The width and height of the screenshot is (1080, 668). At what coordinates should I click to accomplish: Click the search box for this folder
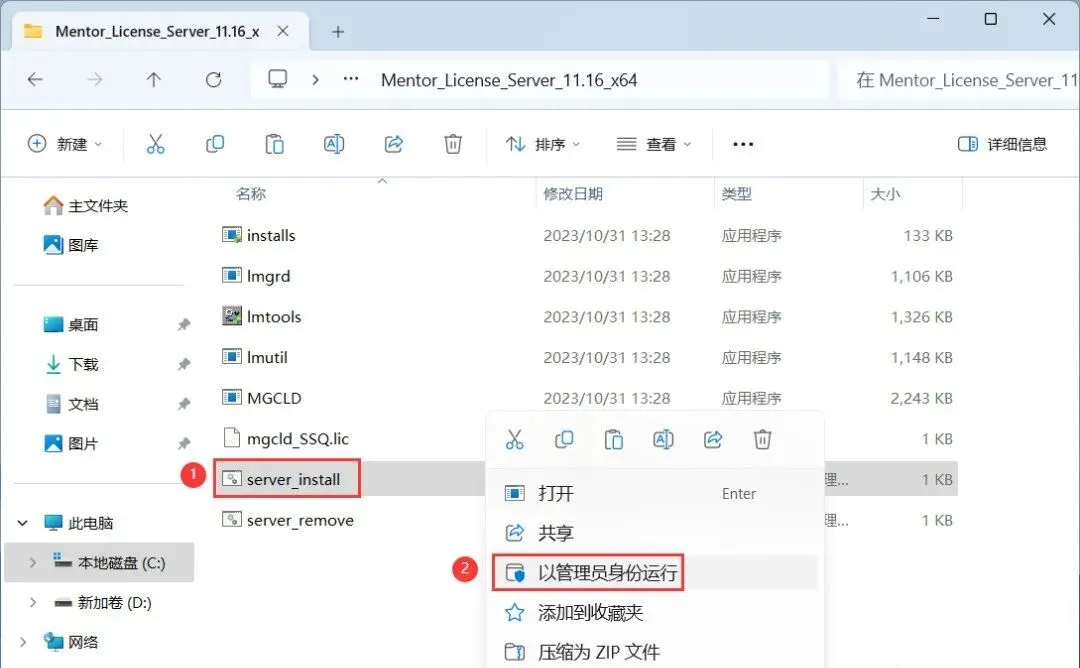[x=959, y=80]
